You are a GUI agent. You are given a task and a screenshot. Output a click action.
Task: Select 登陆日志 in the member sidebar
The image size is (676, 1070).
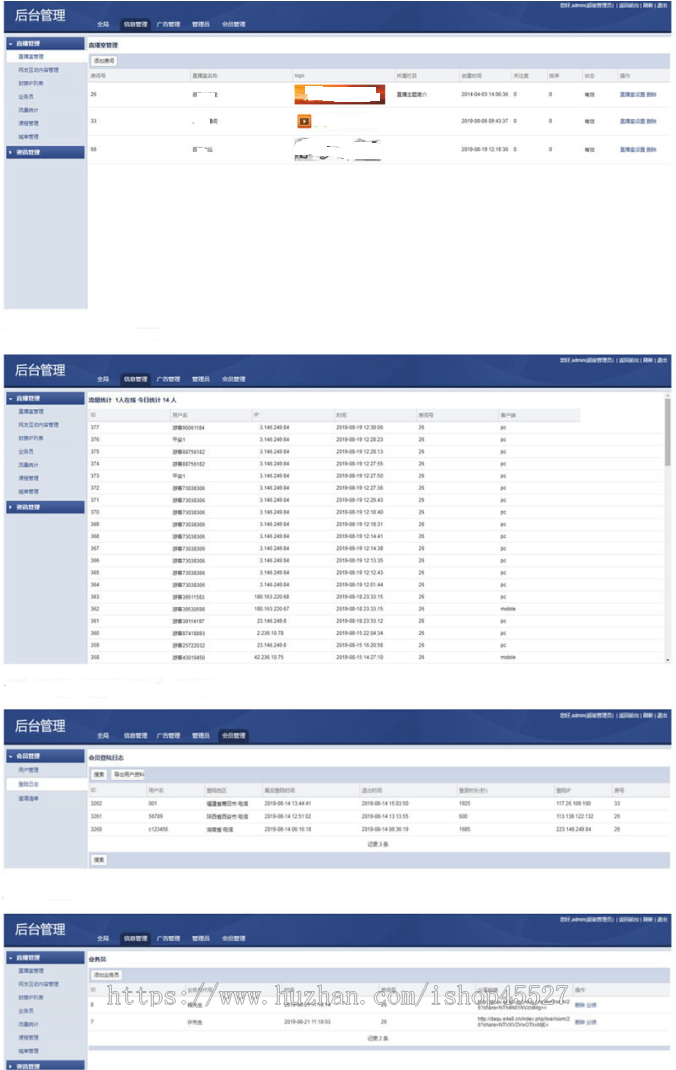29,784
